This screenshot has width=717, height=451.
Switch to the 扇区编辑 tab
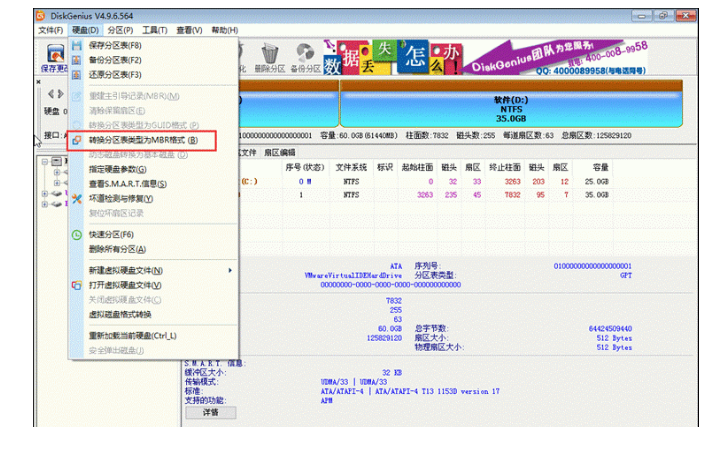coord(279,152)
